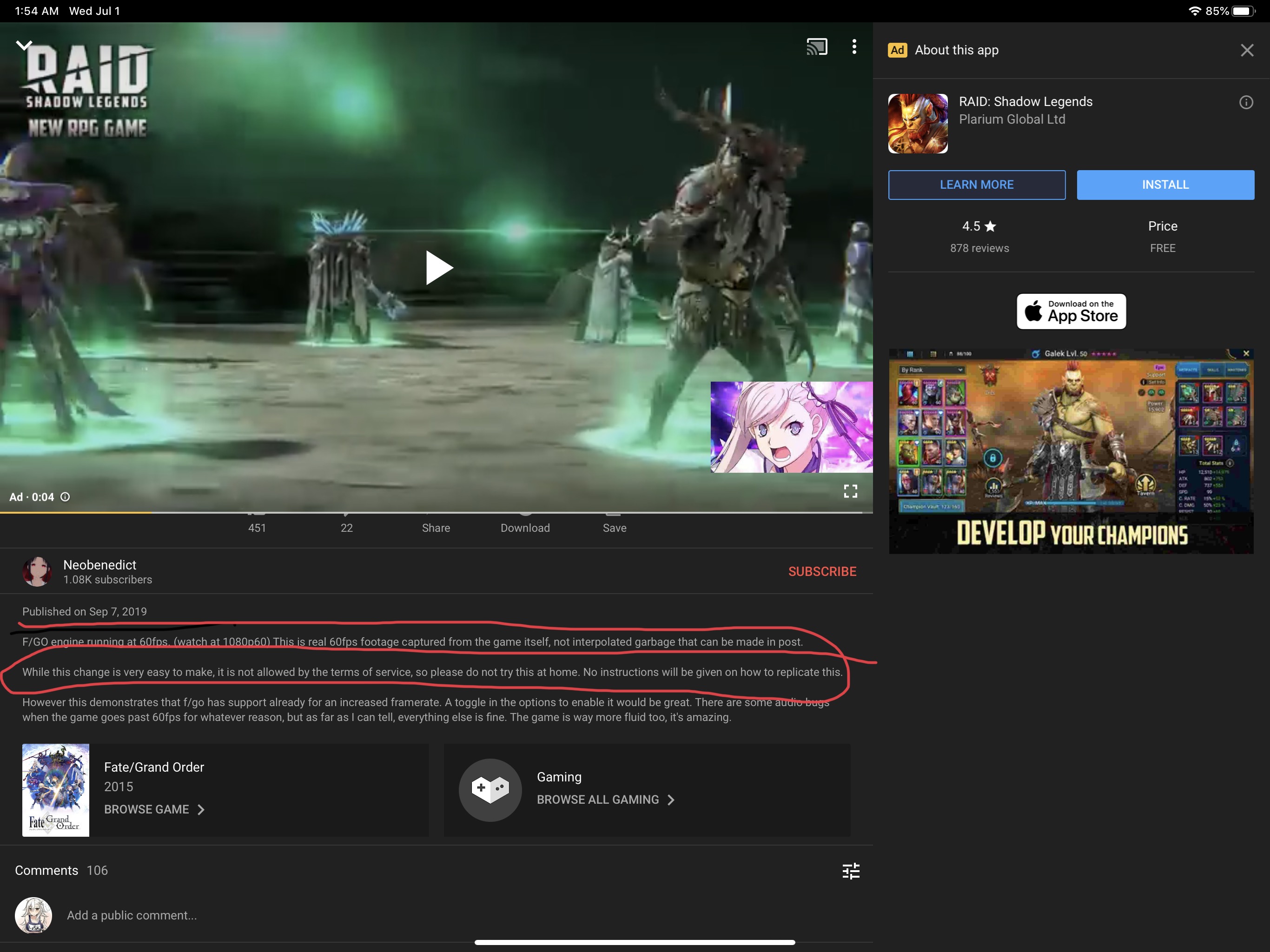Click the video ad progress bar

[437, 512]
